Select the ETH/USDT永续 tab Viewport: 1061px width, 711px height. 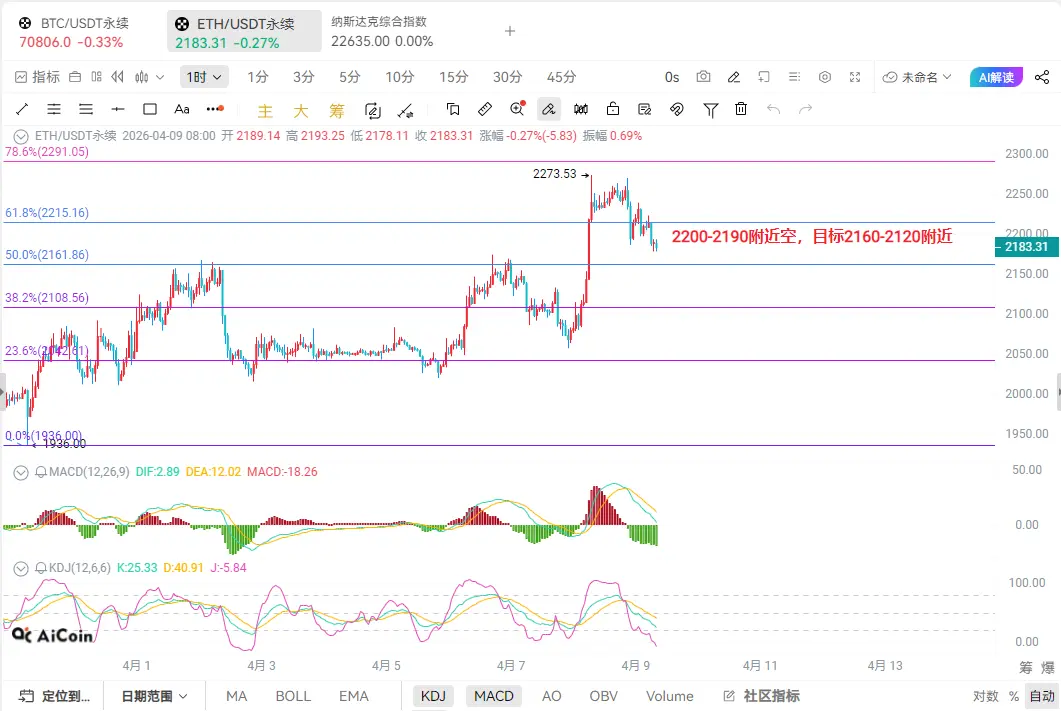[x=244, y=32]
